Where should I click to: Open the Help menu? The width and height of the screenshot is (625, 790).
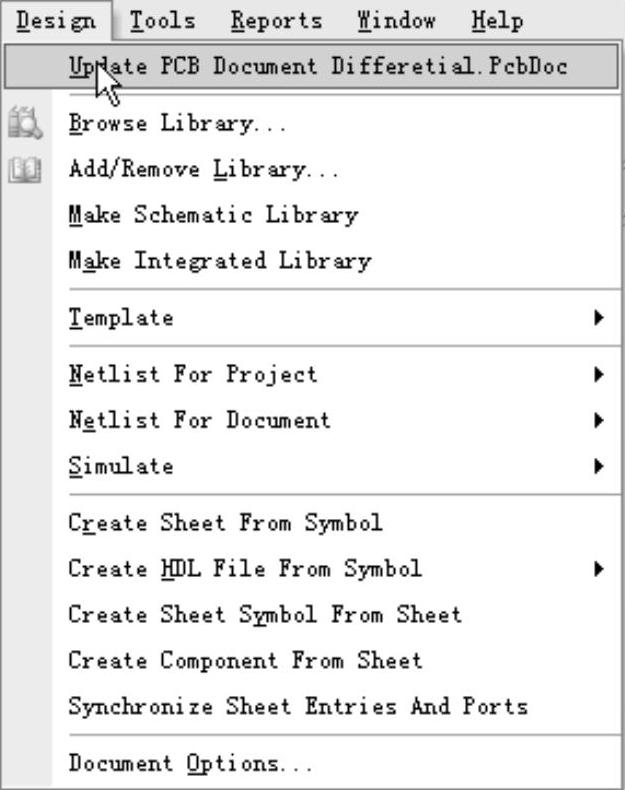click(x=497, y=20)
